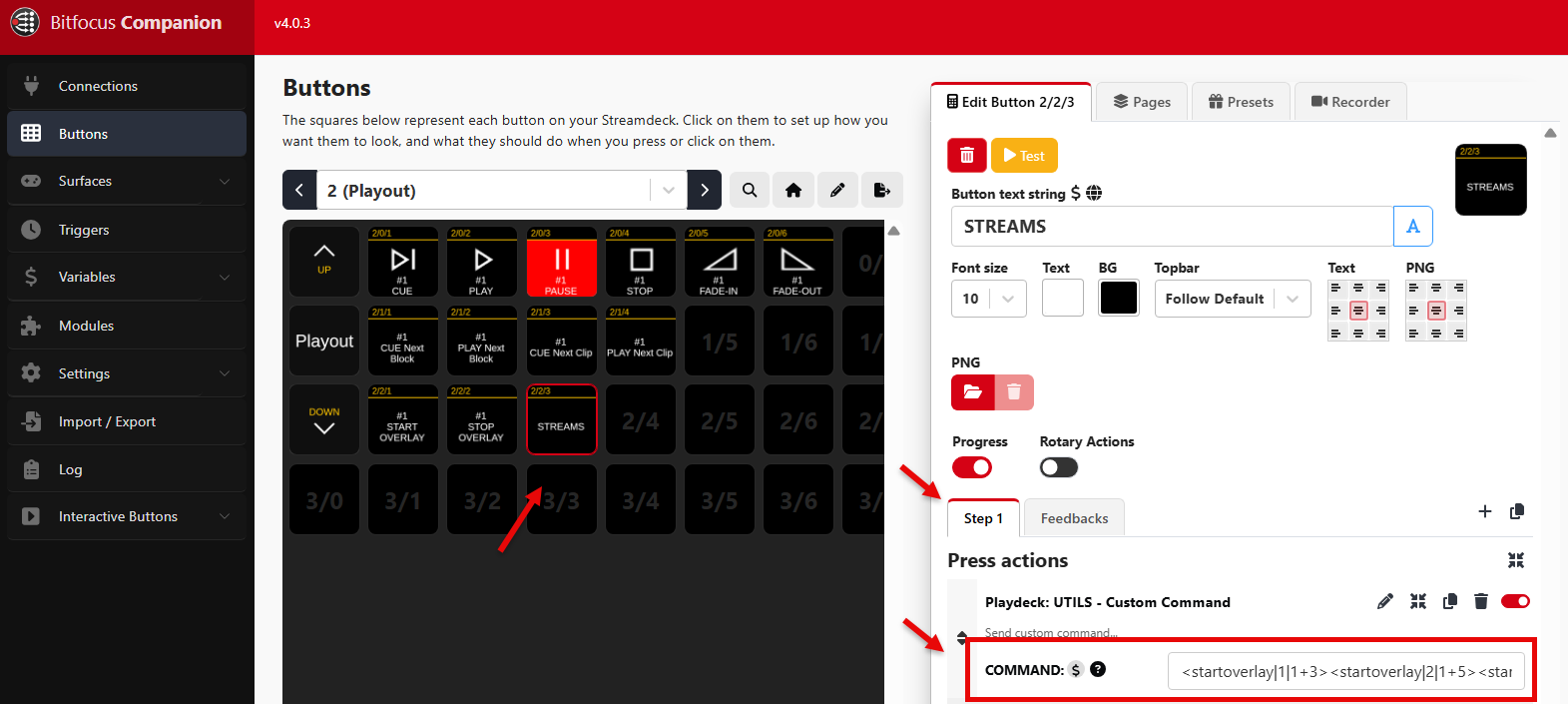
Task: Click the blue A font button
Action: 1413,226
